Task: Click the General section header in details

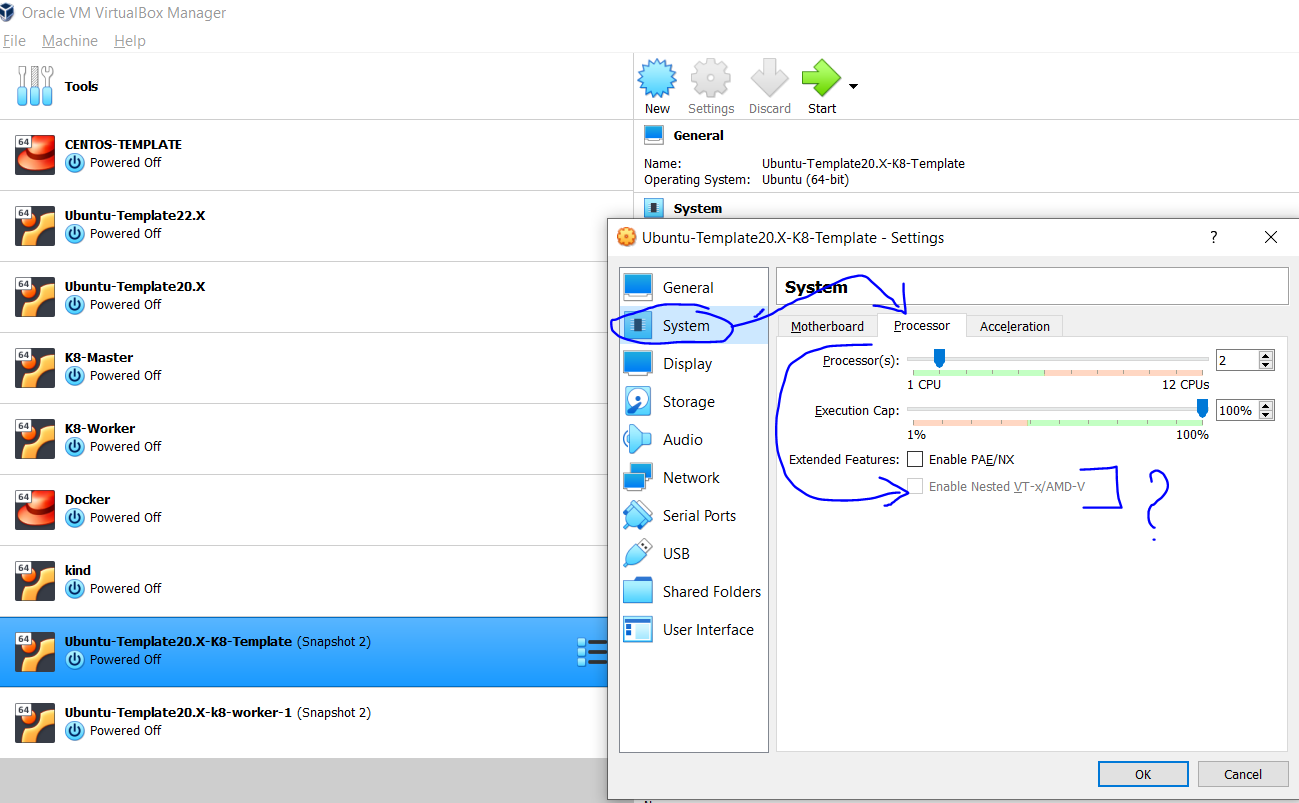Action: pyautogui.click(x=698, y=135)
